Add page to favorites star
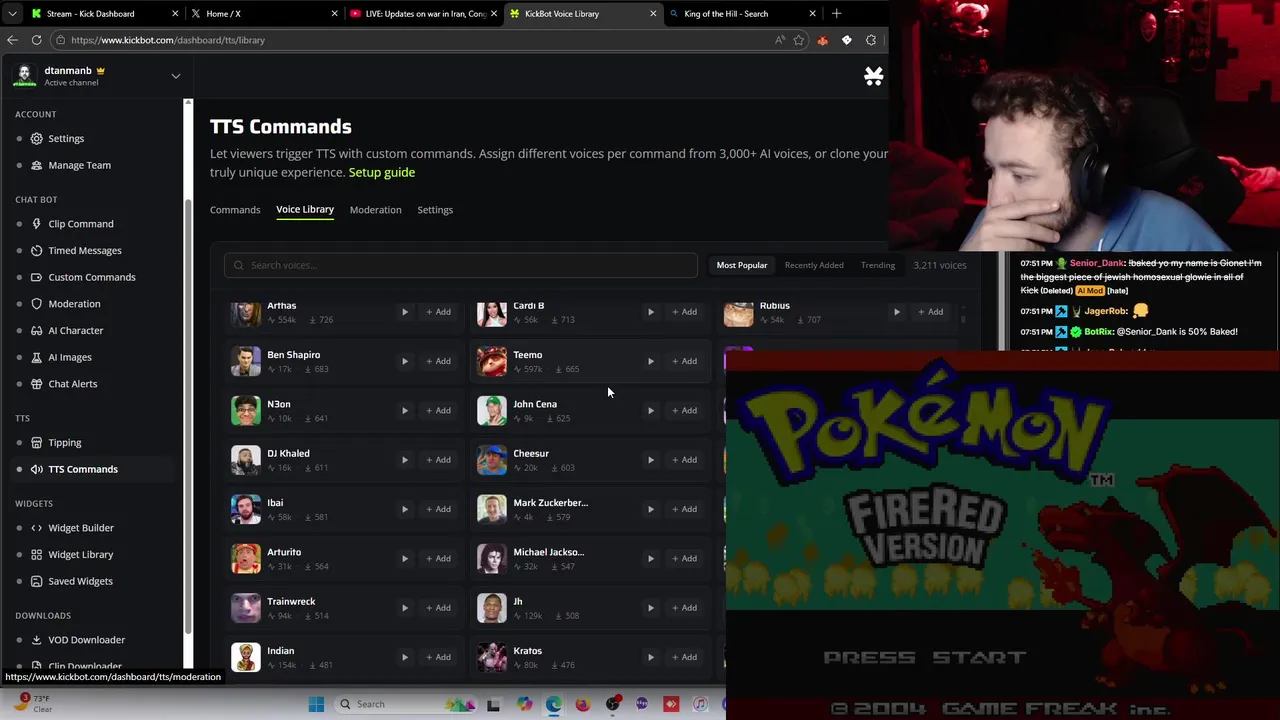Image resolution: width=1280 pixels, height=720 pixels. [x=798, y=40]
